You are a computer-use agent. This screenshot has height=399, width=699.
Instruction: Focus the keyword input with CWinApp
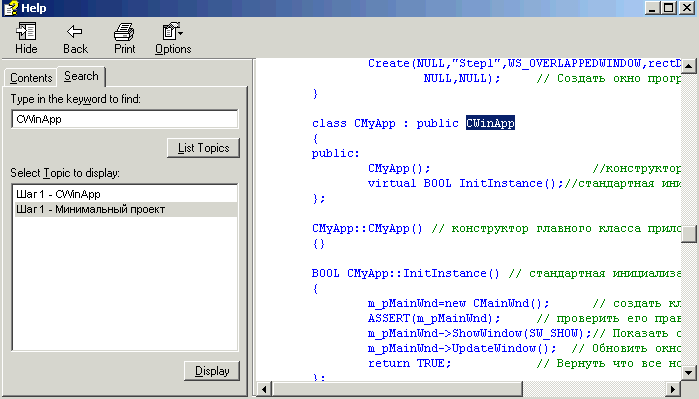point(125,119)
